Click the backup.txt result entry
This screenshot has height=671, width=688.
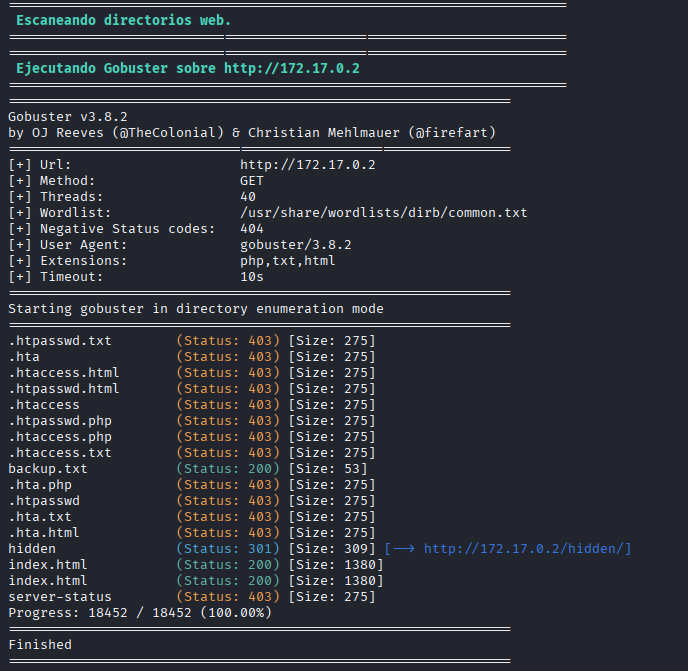[x=47, y=469]
